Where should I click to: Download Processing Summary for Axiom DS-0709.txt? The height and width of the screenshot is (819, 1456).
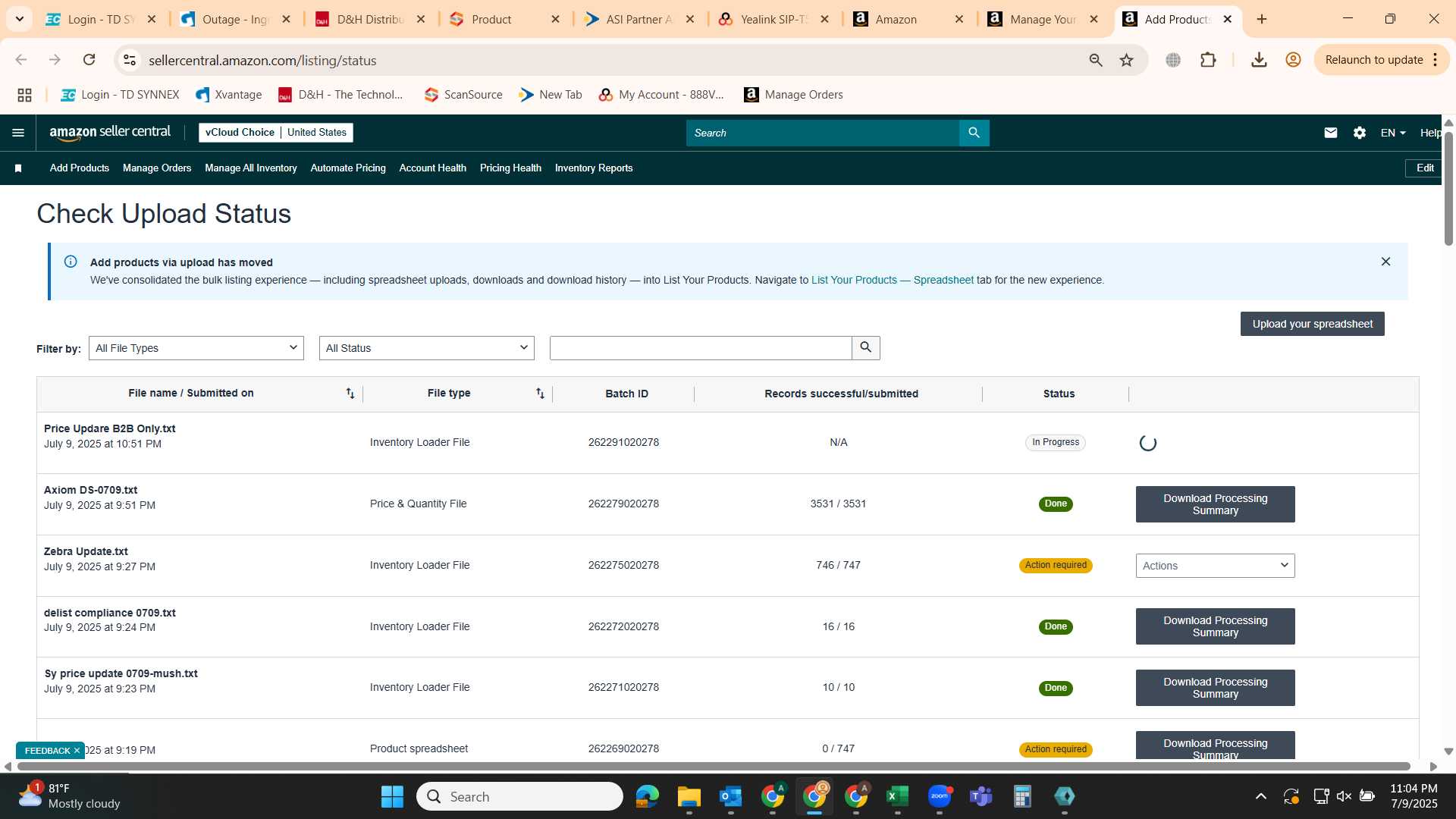[1215, 504]
